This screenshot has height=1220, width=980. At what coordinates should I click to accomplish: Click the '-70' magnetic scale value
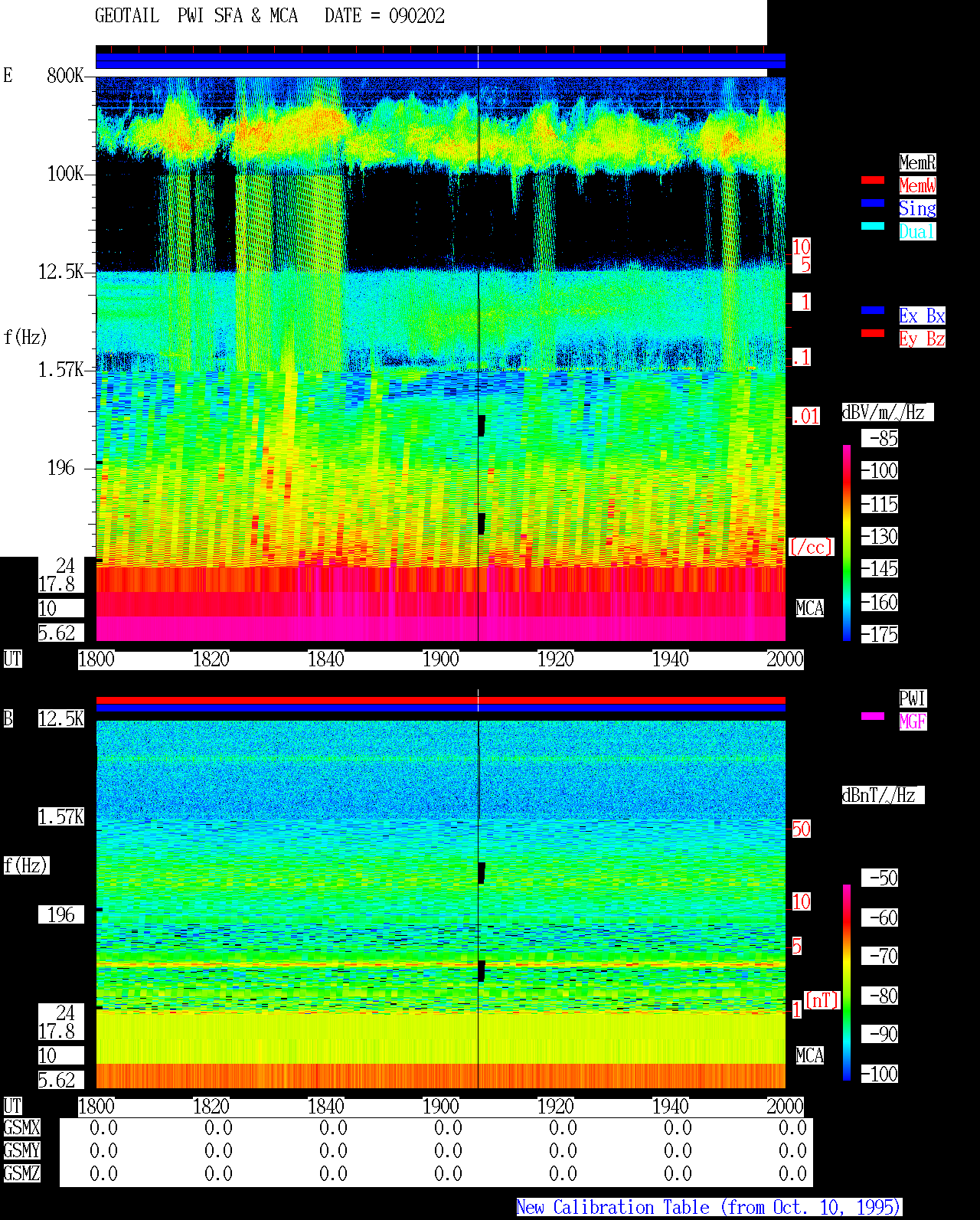(x=880, y=956)
